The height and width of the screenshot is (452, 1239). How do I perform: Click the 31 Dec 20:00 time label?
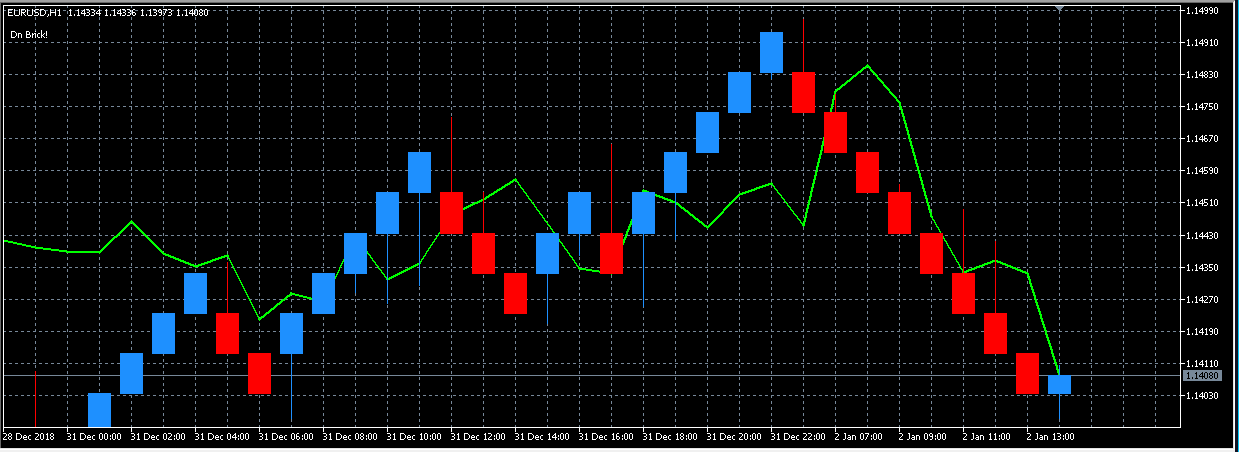(x=734, y=437)
